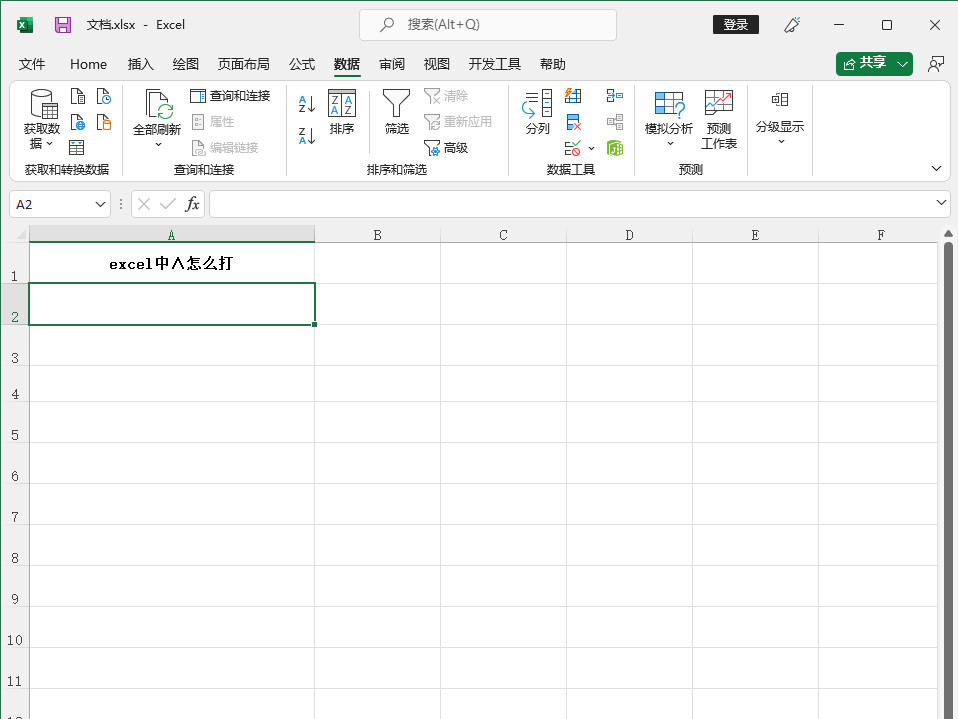958x719 pixels.
Task: Click the Excel app logo icon
Action: click(x=24, y=24)
